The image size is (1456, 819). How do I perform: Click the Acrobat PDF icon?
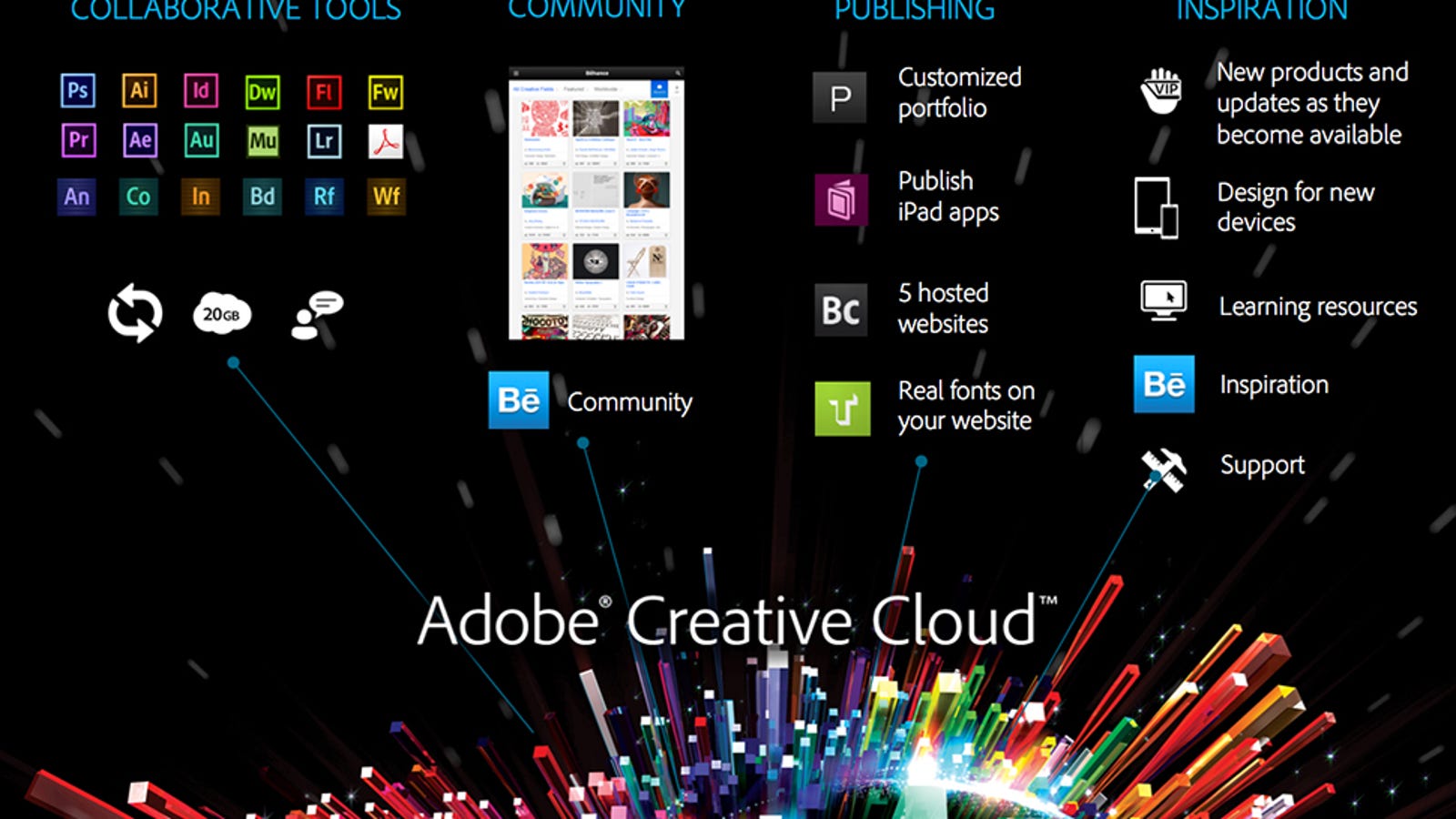click(386, 141)
